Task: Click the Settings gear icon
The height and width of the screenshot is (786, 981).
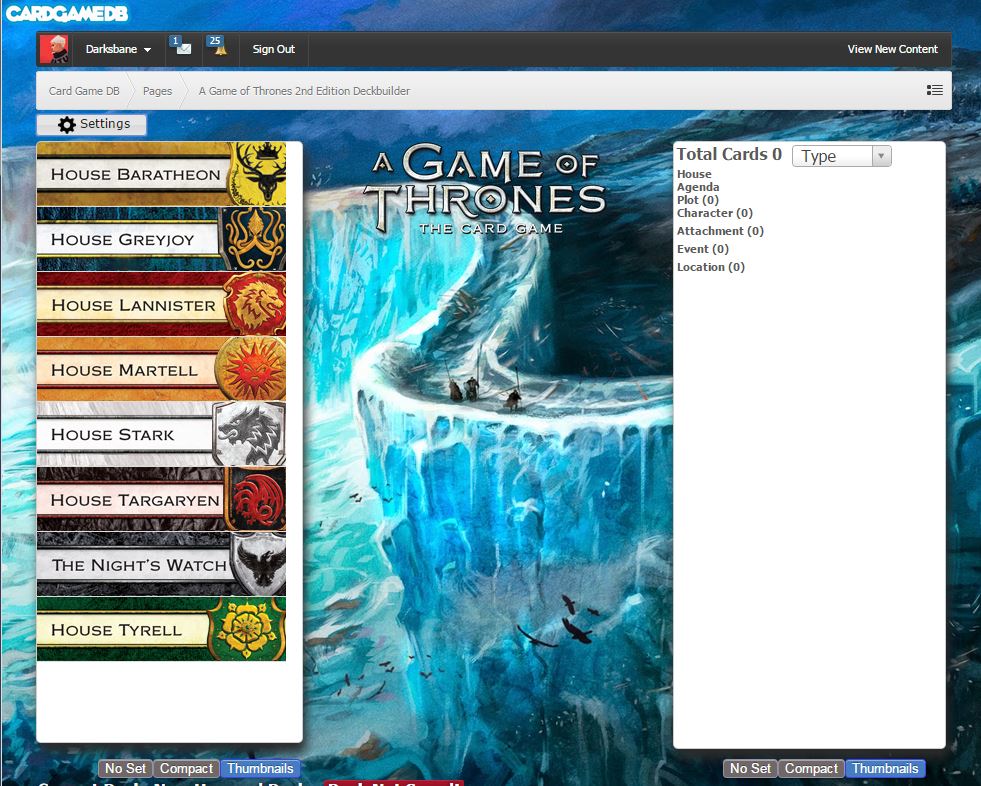Action: click(66, 124)
